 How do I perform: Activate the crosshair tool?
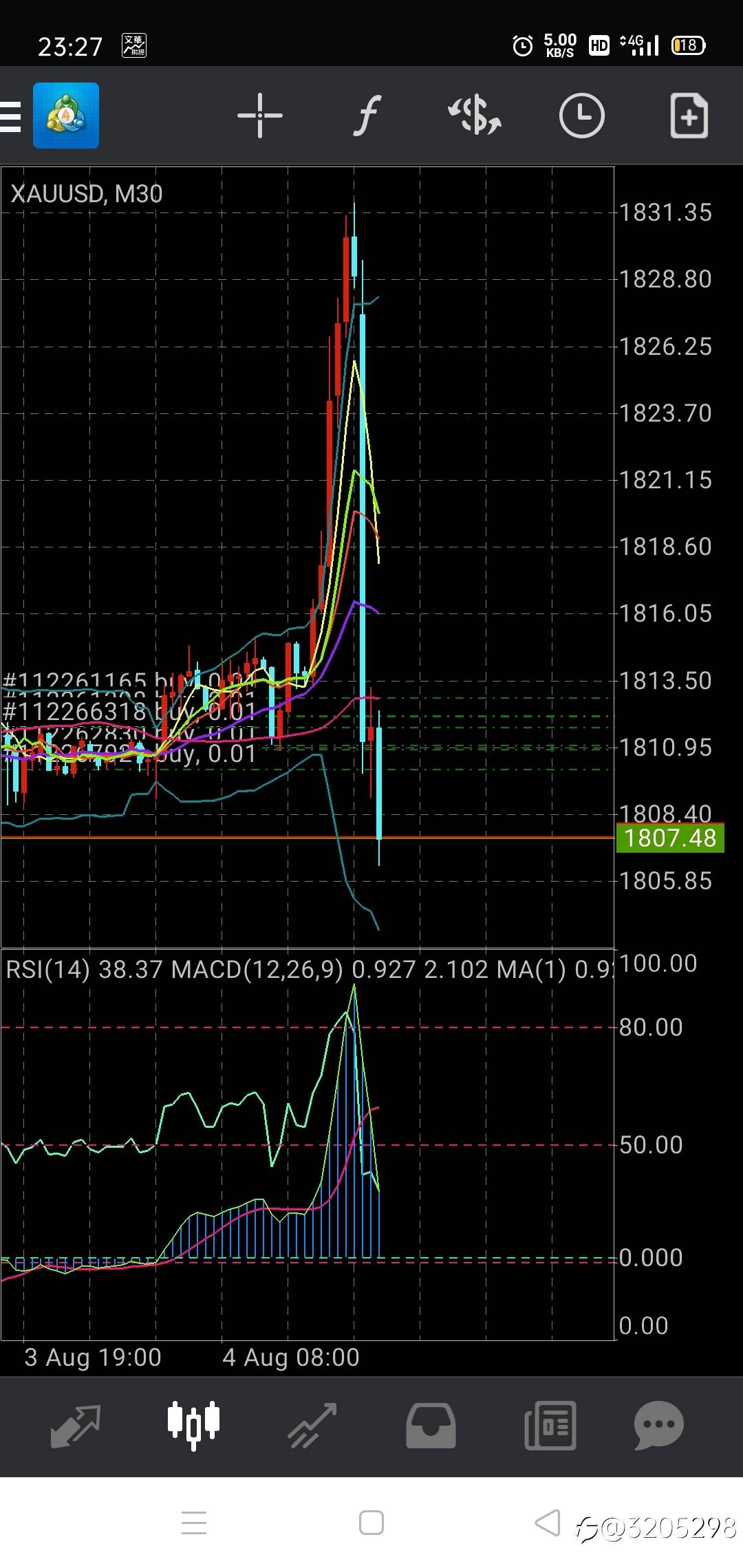260,116
